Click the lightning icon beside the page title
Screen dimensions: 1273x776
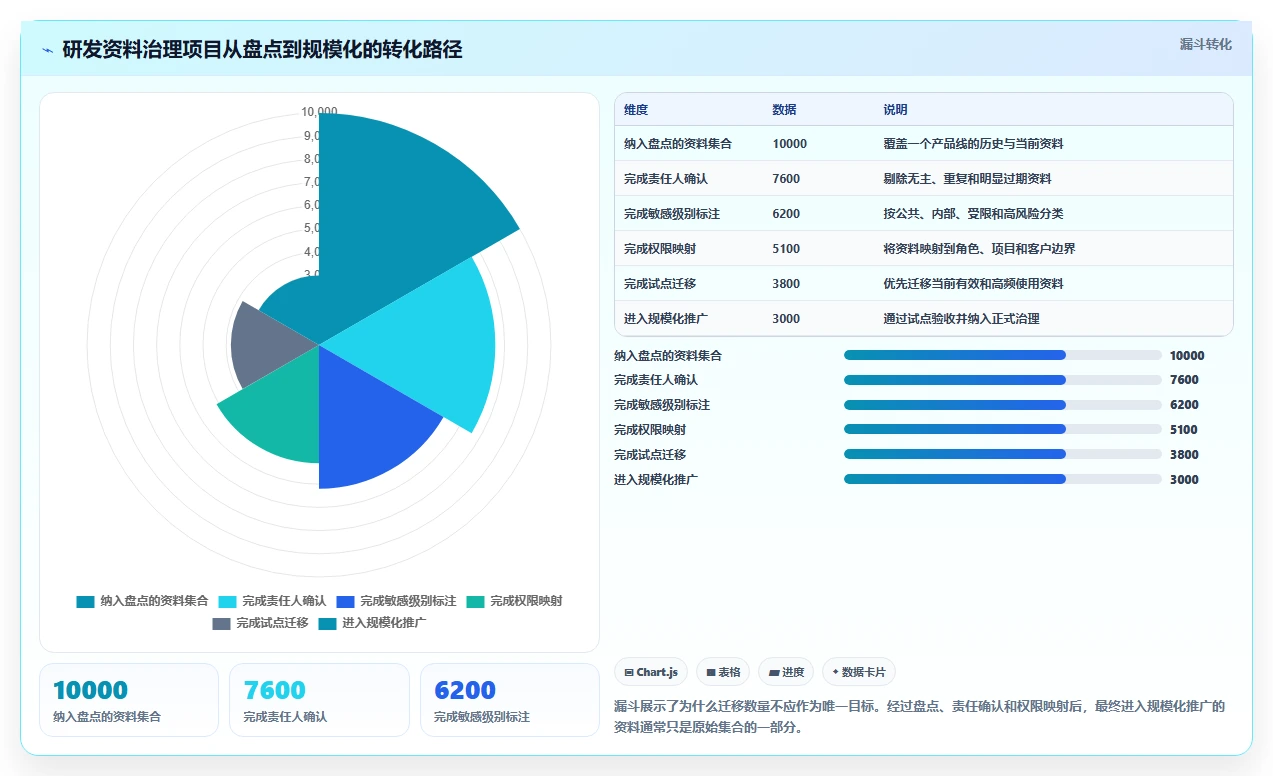[47, 50]
